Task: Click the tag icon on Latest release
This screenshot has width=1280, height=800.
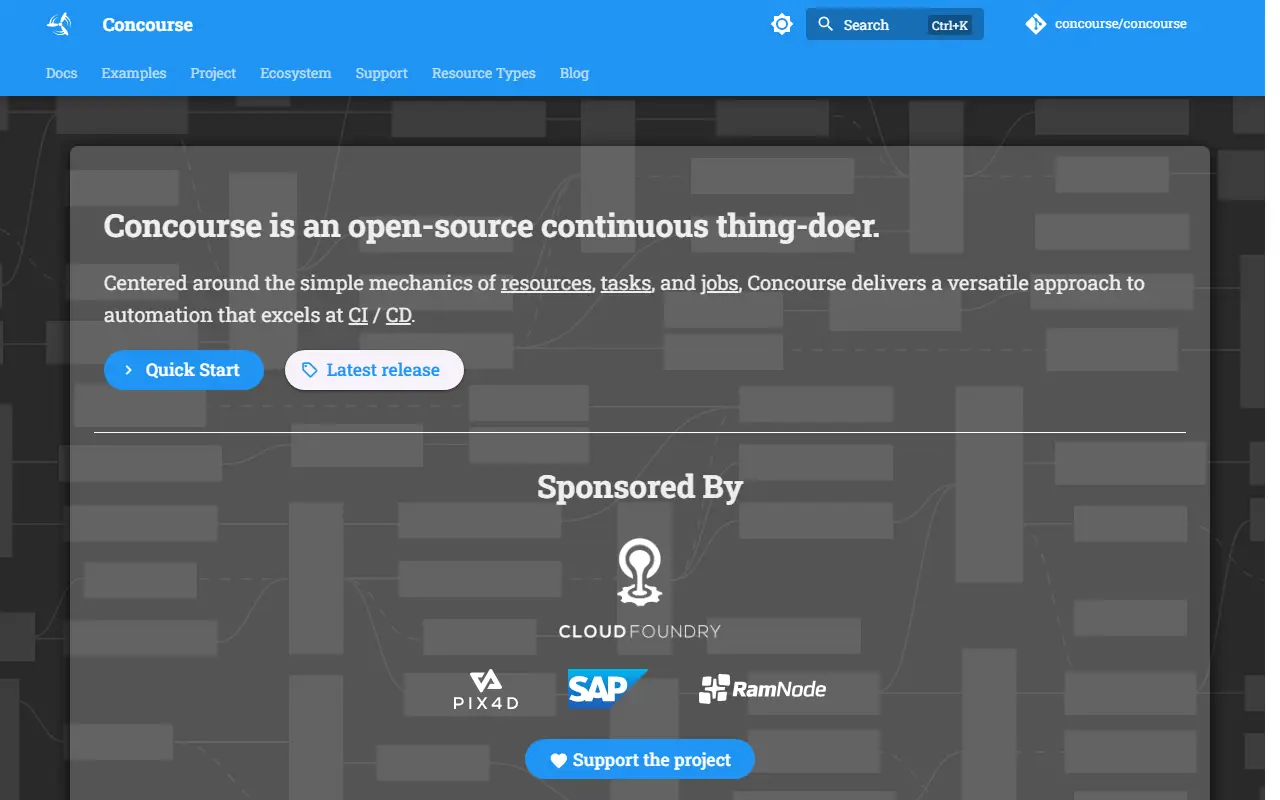Action: click(x=310, y=370)
